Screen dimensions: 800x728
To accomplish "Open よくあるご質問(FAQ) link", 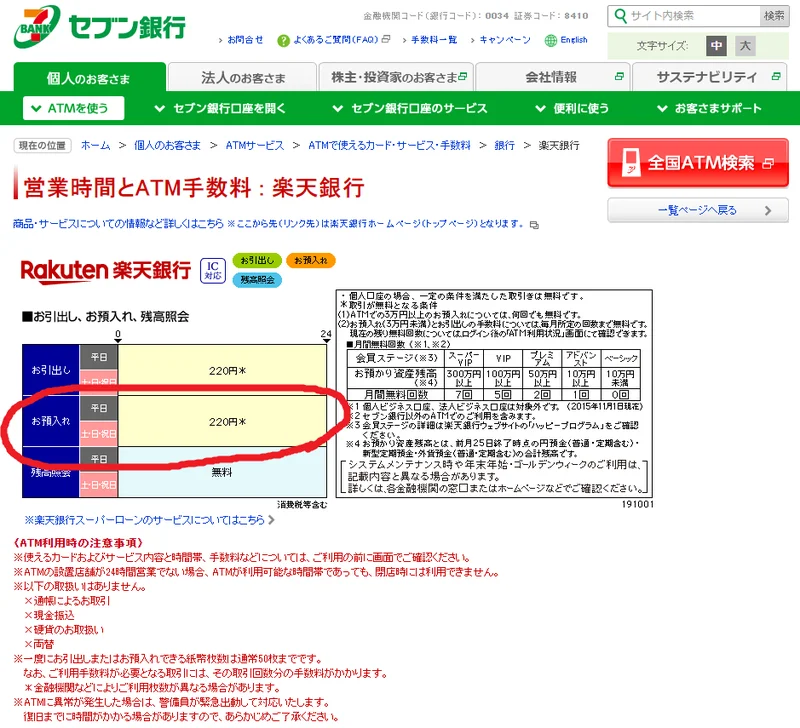I will 336,40.
